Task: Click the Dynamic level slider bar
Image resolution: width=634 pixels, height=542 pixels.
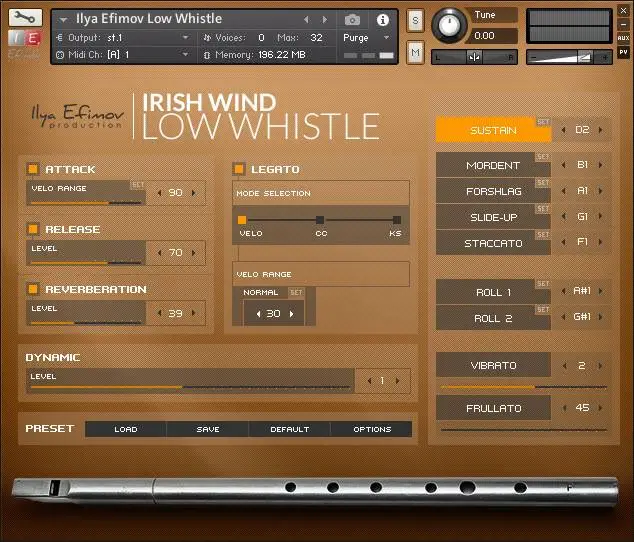Action: (190, 387)
